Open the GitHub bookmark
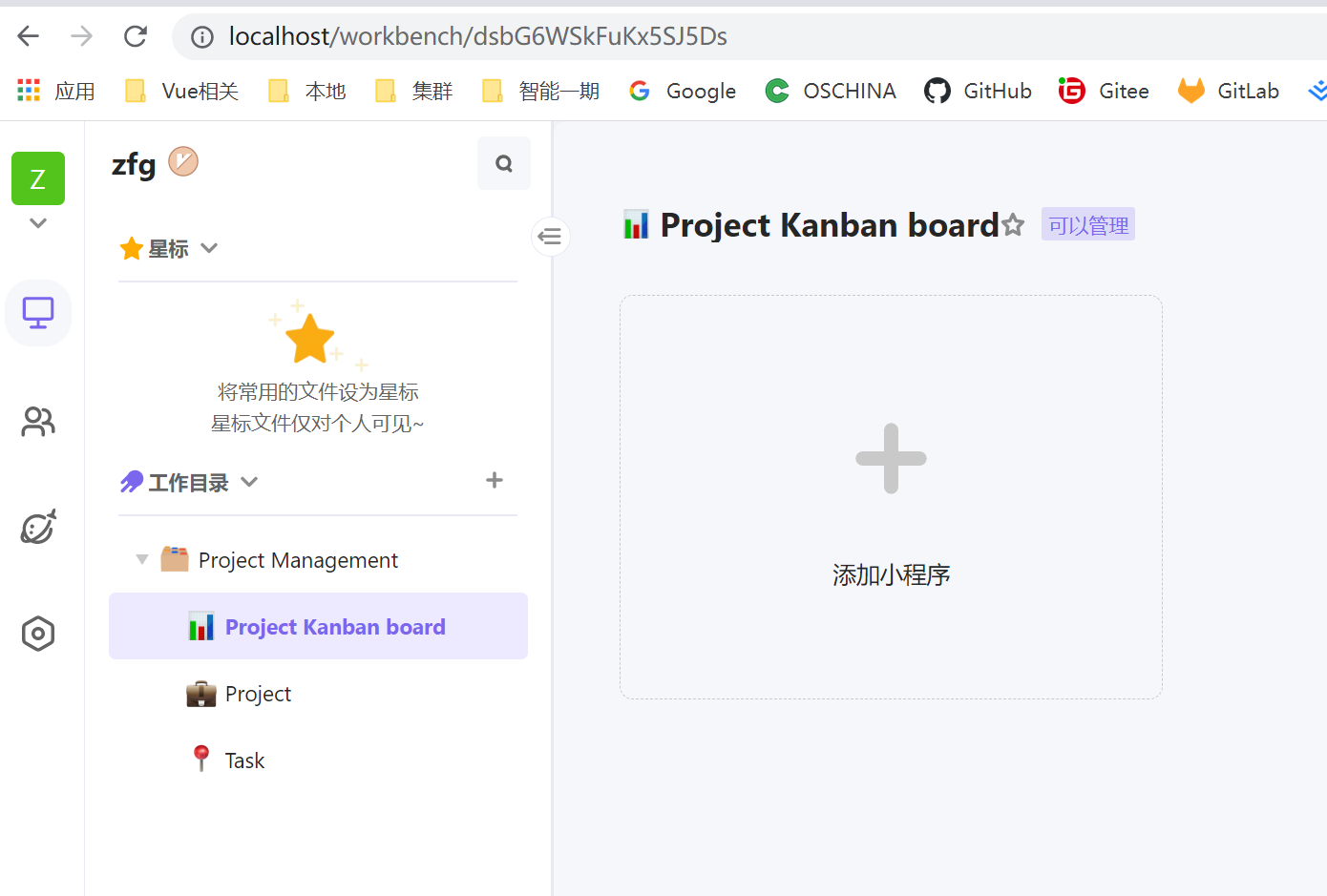The image size is (1327, 896). (x=979, y=91)
